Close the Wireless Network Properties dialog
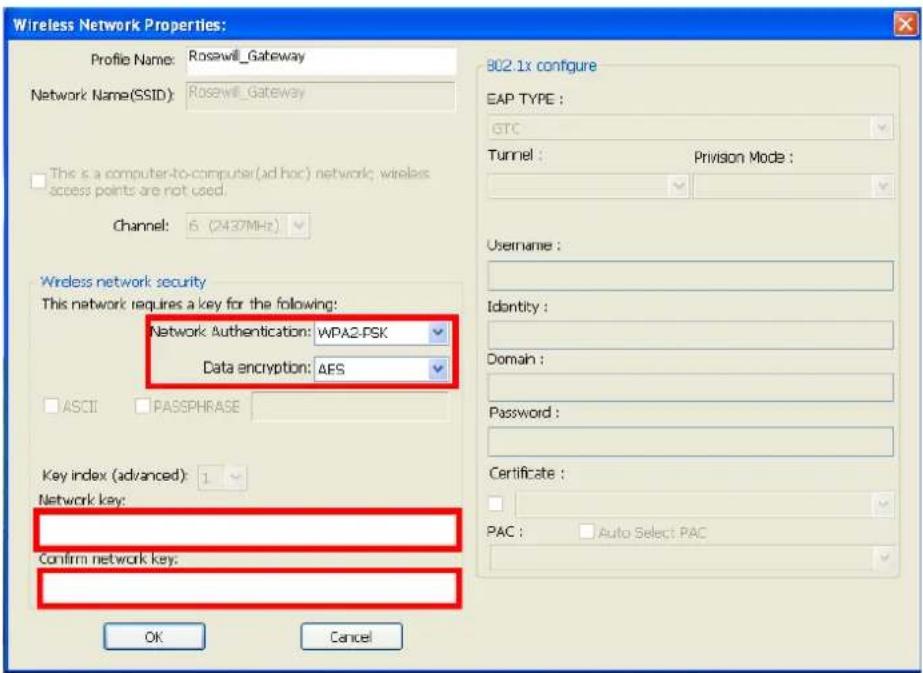923x673 pixels. pos(905,25)
